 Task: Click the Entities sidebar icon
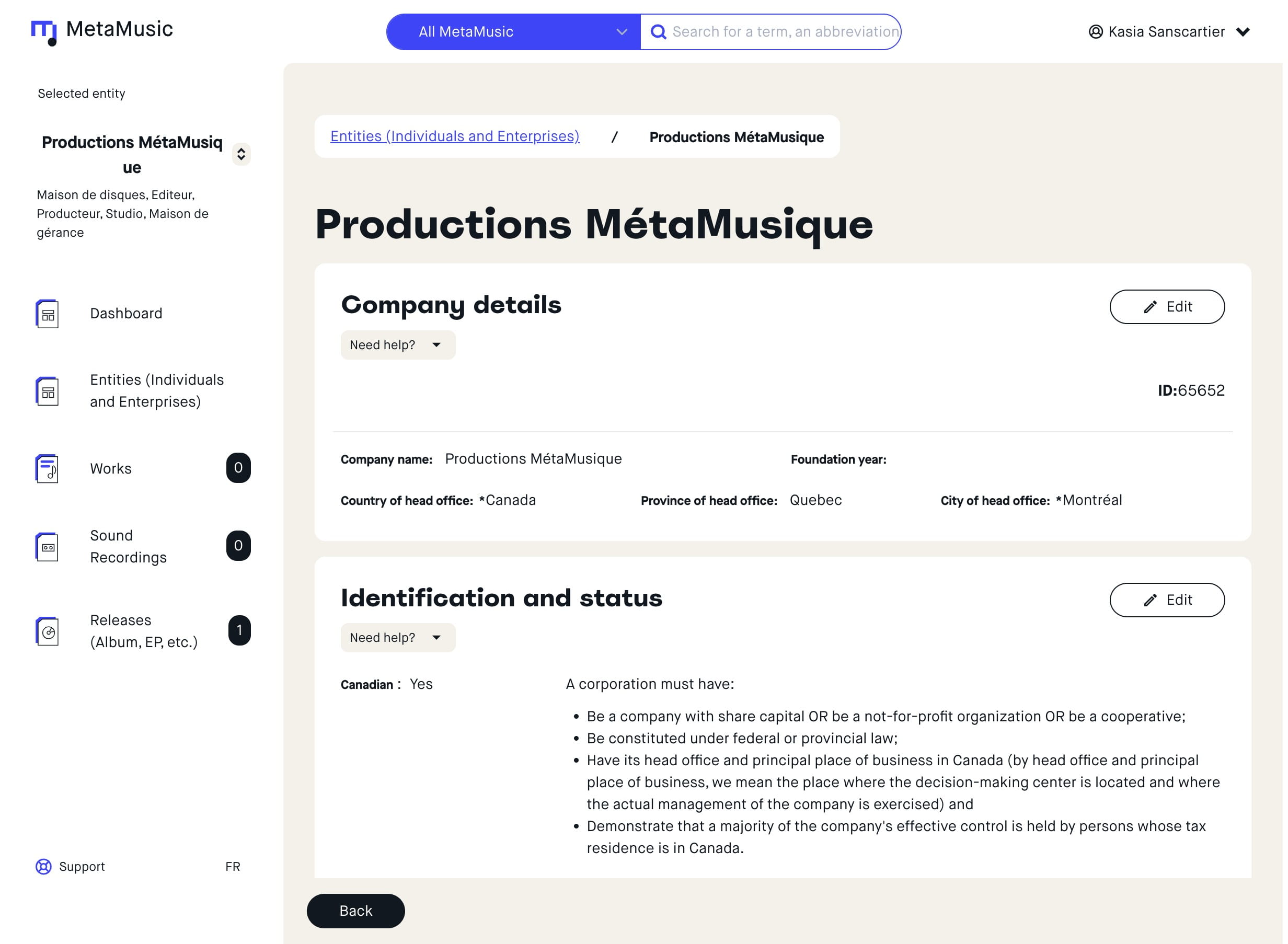click(48, 392)
